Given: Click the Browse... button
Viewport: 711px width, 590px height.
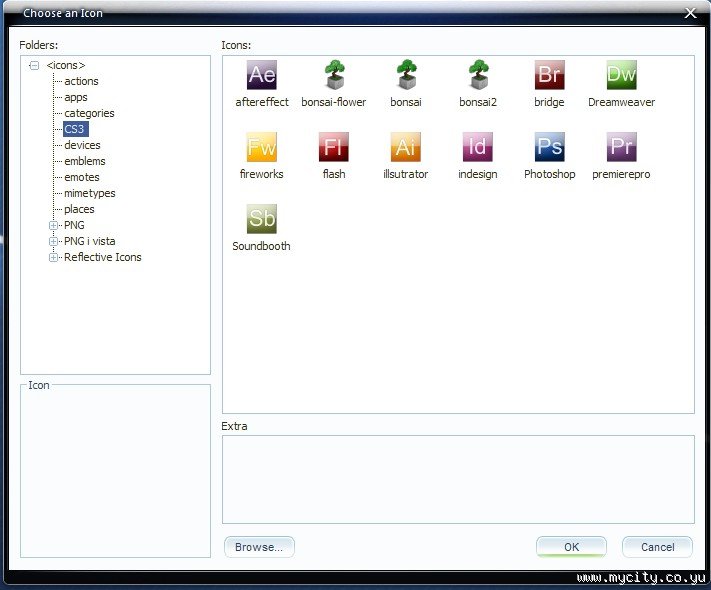Looking at the screenshot, I should coord(259,547).
